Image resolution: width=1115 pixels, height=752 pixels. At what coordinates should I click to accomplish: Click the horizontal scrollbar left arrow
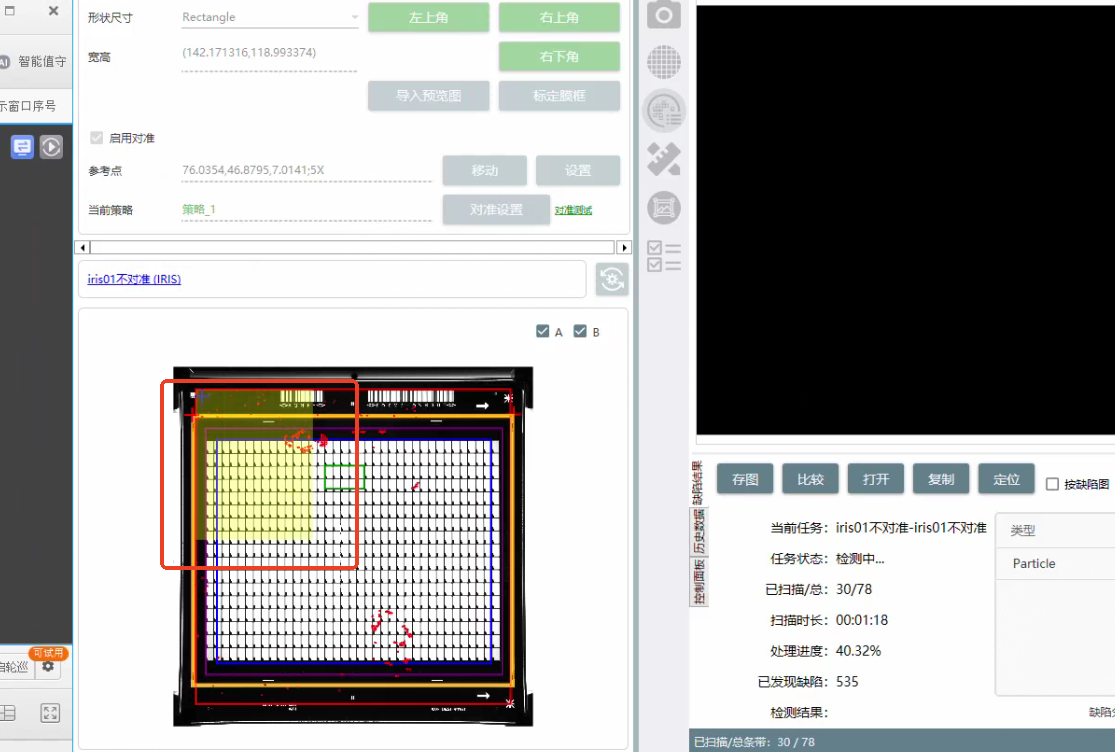pyautogui.click(x=84, y=247)
